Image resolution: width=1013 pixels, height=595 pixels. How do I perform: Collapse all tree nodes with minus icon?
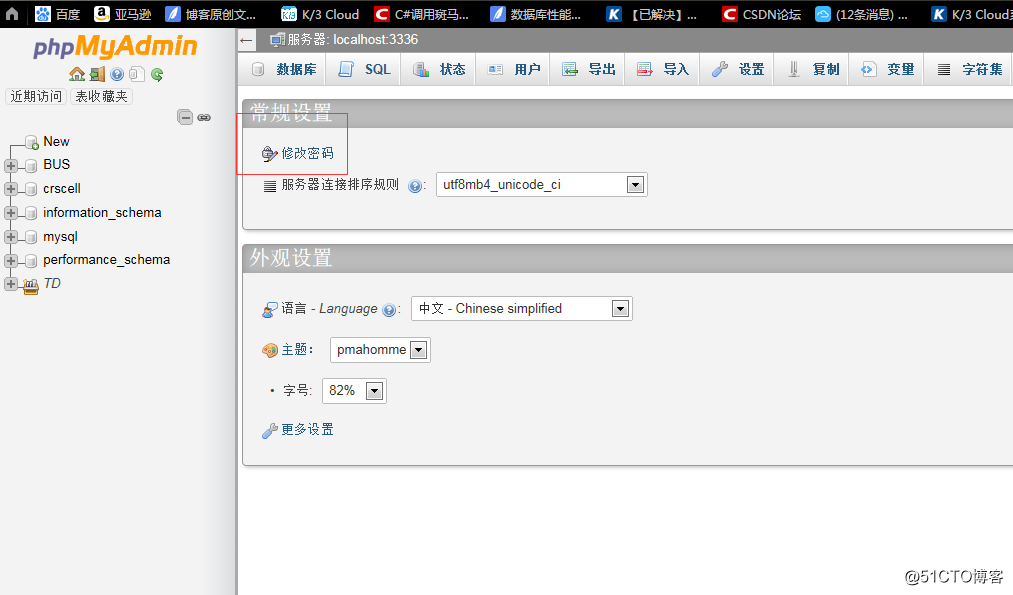(185, 117)
